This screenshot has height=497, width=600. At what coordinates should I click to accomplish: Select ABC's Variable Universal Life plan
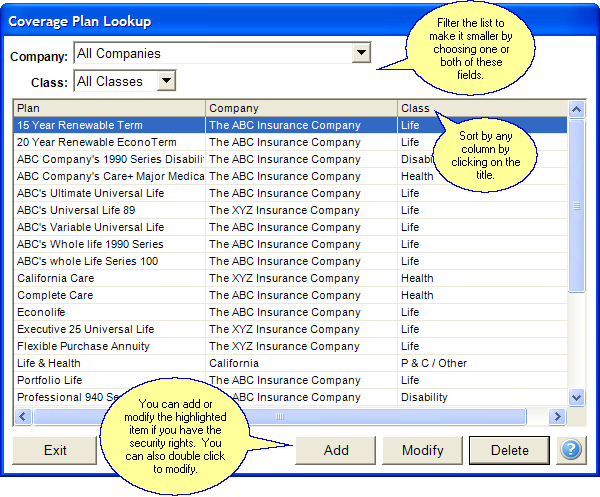tap(90, 227)
